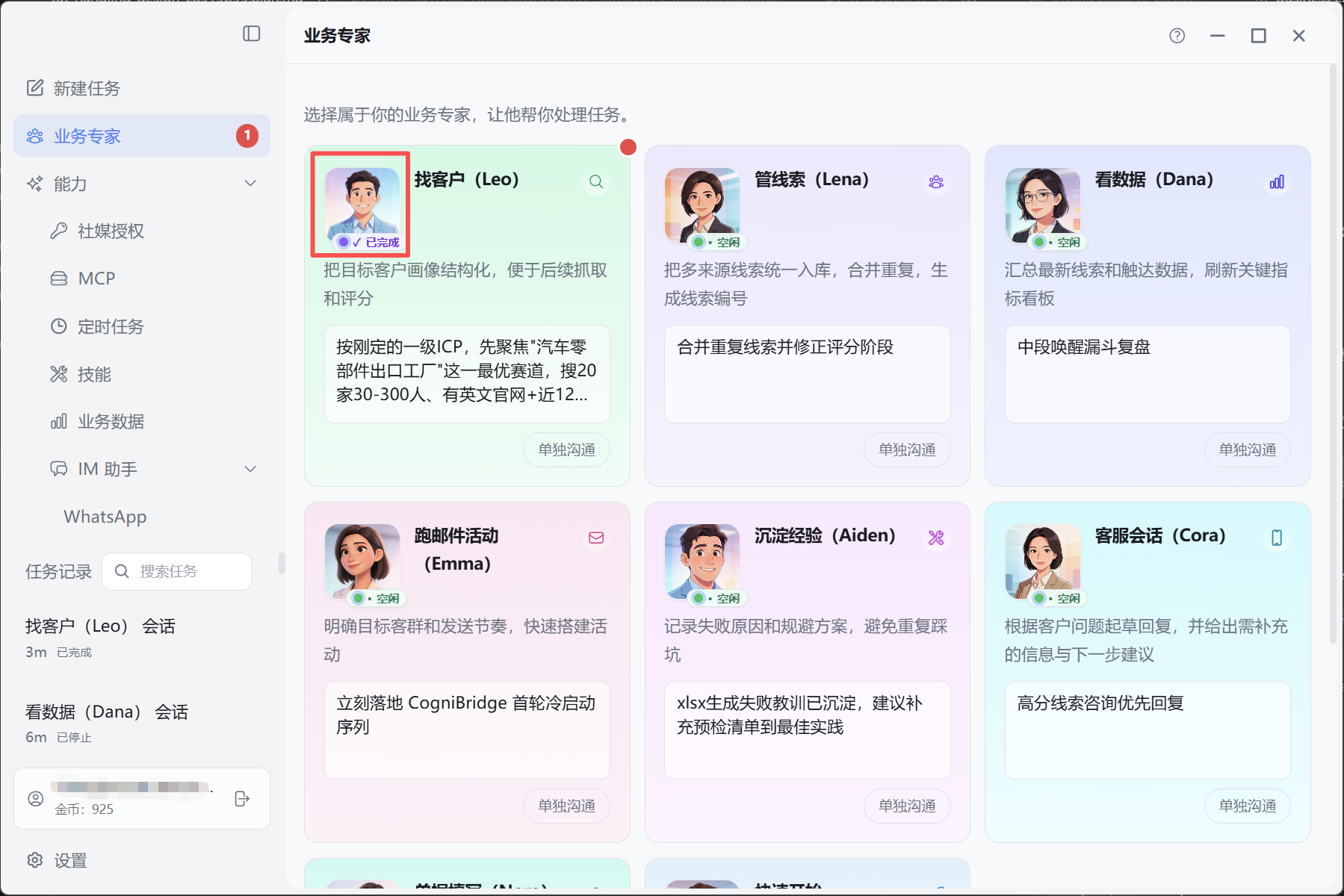
Task: Click the logout icon beside account
Action: click(x=242, y=799)
